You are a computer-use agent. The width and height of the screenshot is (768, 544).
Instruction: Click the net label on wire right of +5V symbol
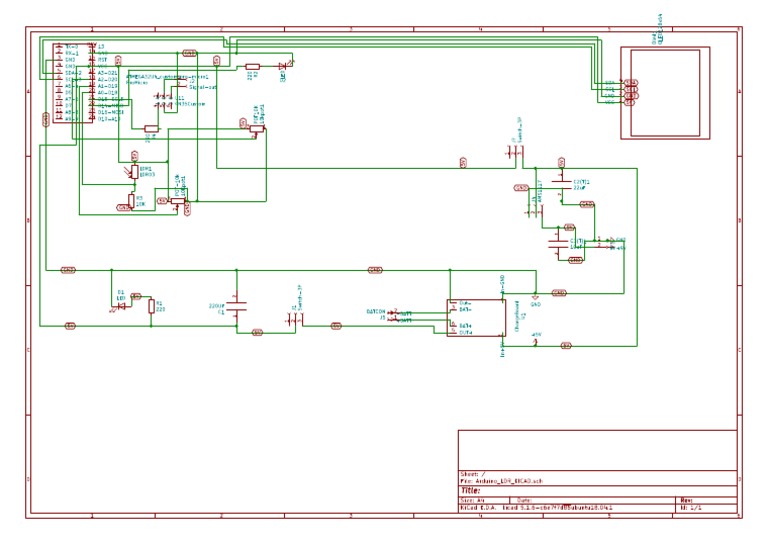[566, 346]
